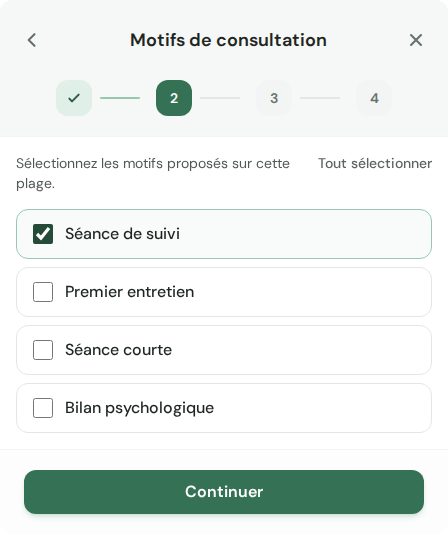
Task: Jump to step 4 in the stepper
Action: [x=374, y=98]
